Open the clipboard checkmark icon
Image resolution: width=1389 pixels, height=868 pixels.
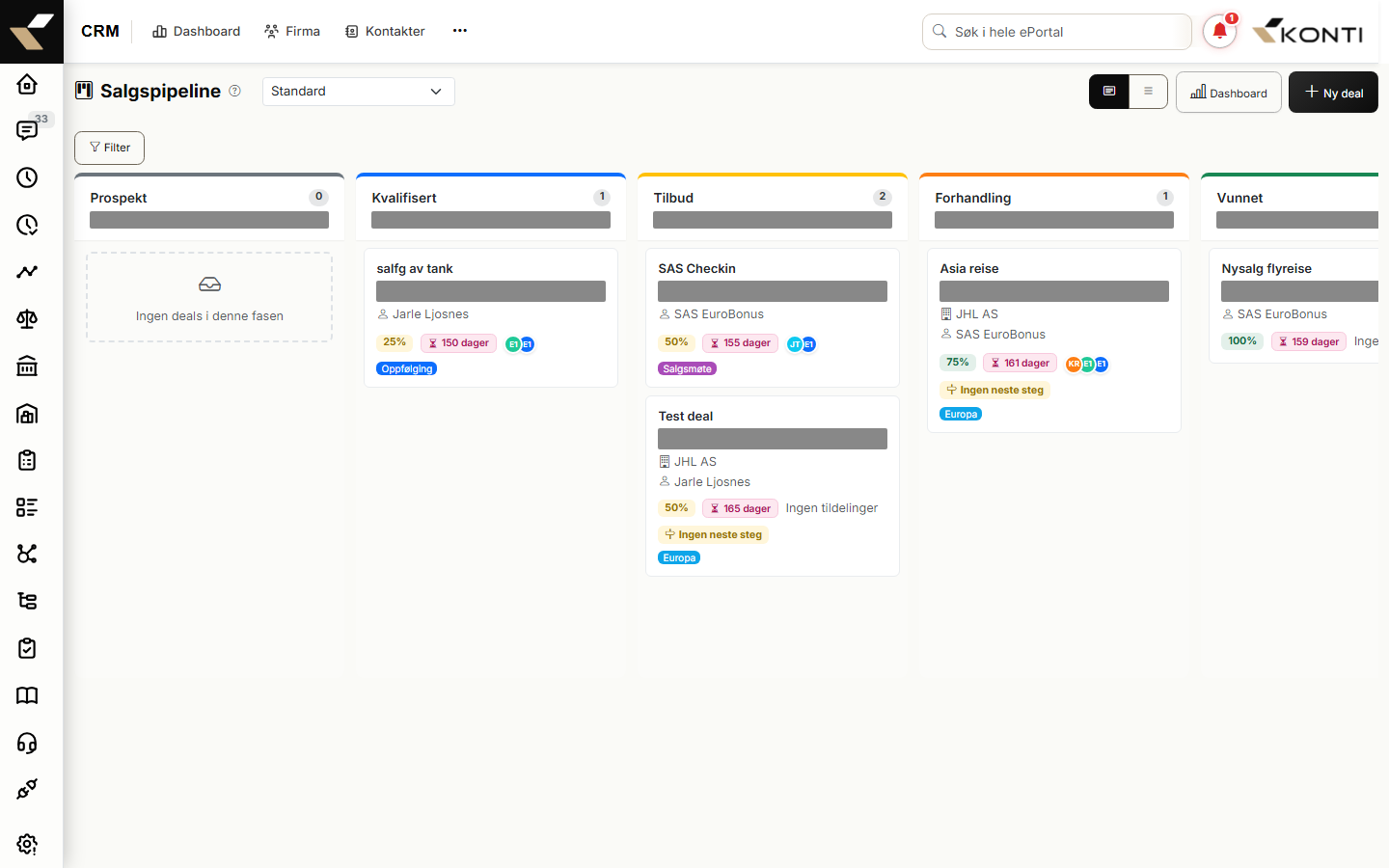click(x=27, y=648)
